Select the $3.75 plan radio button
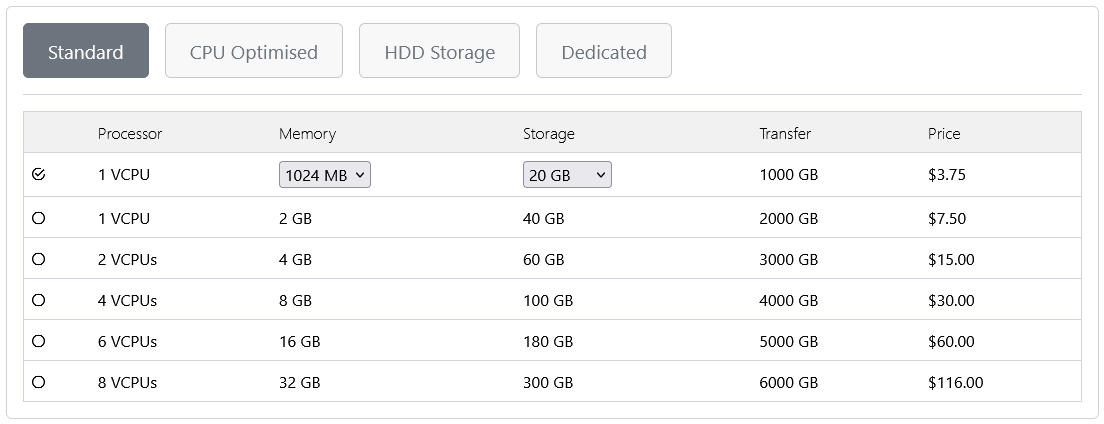1104x424 pixels. coord(39,175)
